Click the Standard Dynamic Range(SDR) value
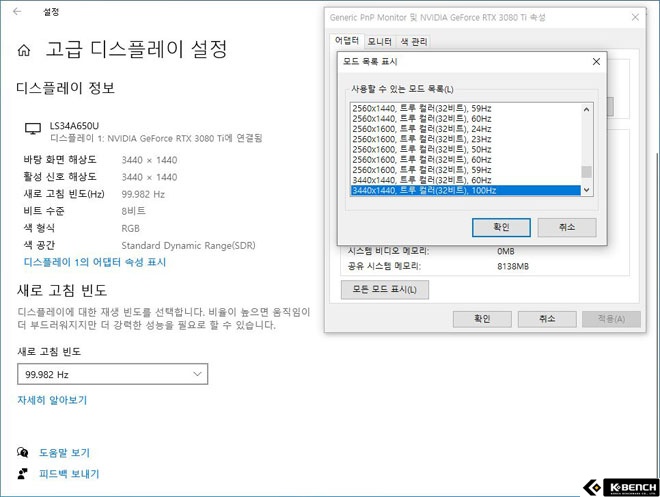 (188, 245)
